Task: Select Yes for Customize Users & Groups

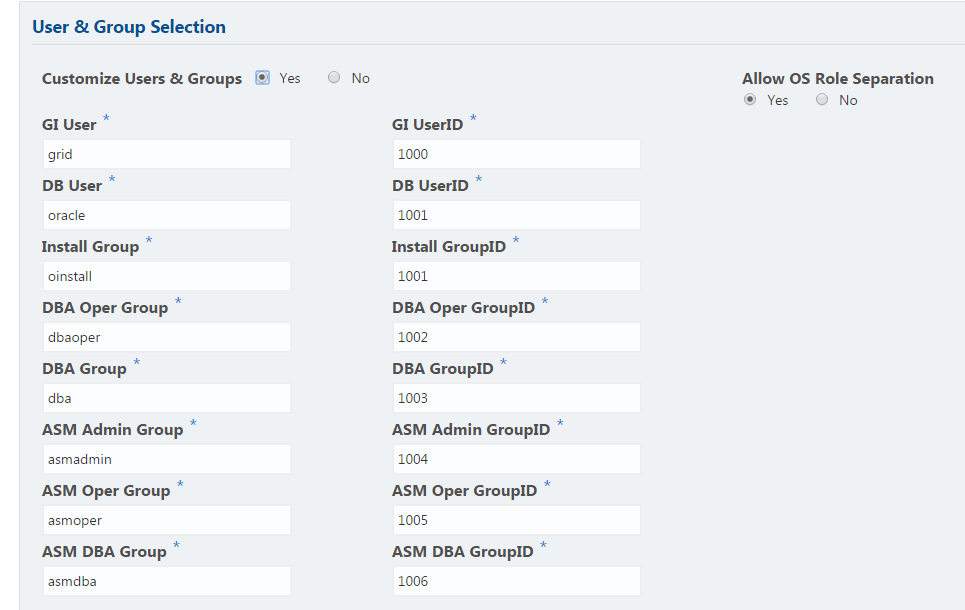Action: (262, 78)
